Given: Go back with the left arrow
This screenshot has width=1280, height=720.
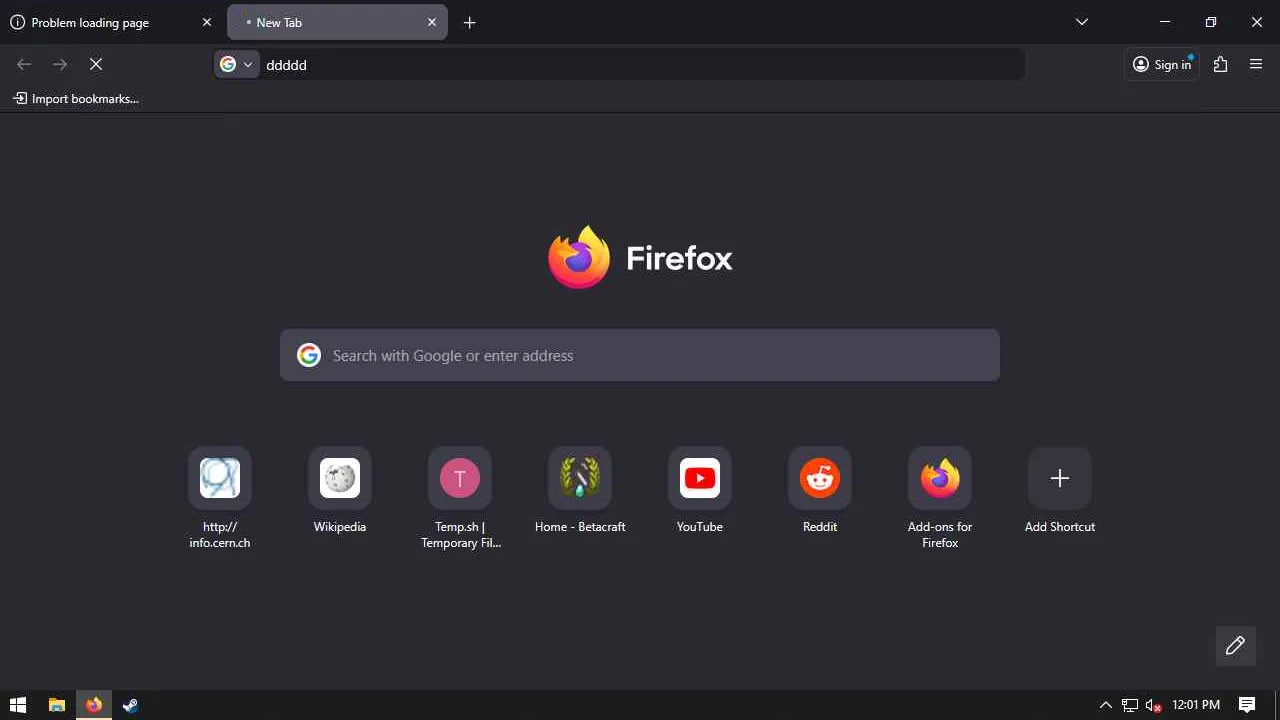Looking at the screenshot, I should click(24, 64).
